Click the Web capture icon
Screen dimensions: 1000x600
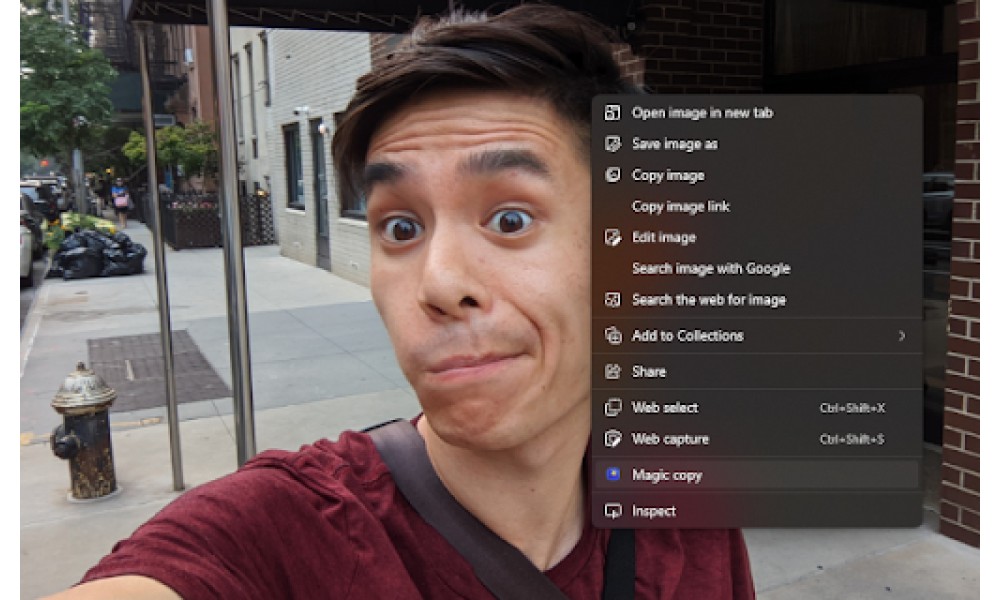click(612, 439)
